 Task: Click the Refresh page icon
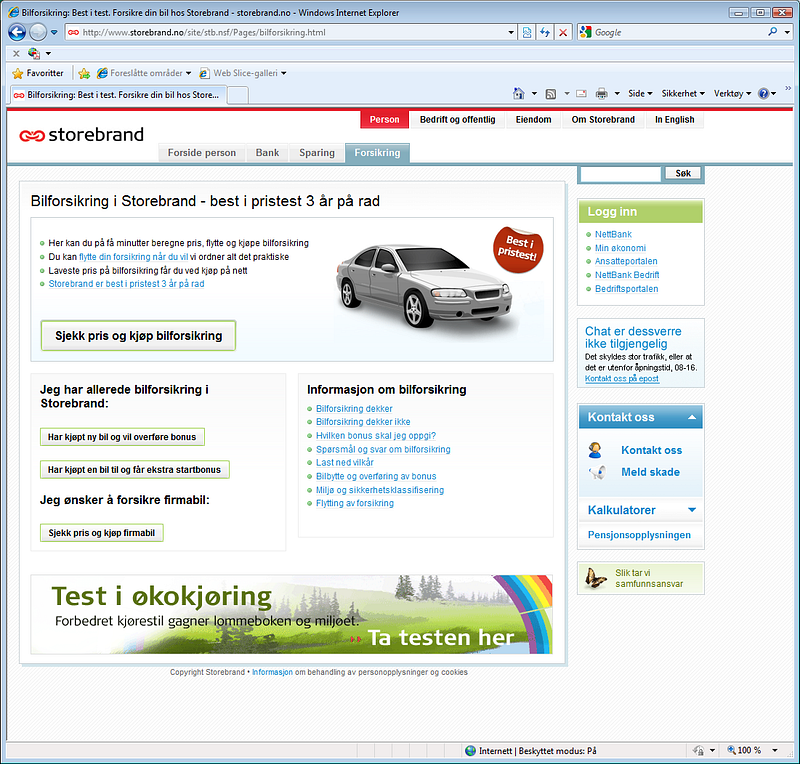[545, 32]
